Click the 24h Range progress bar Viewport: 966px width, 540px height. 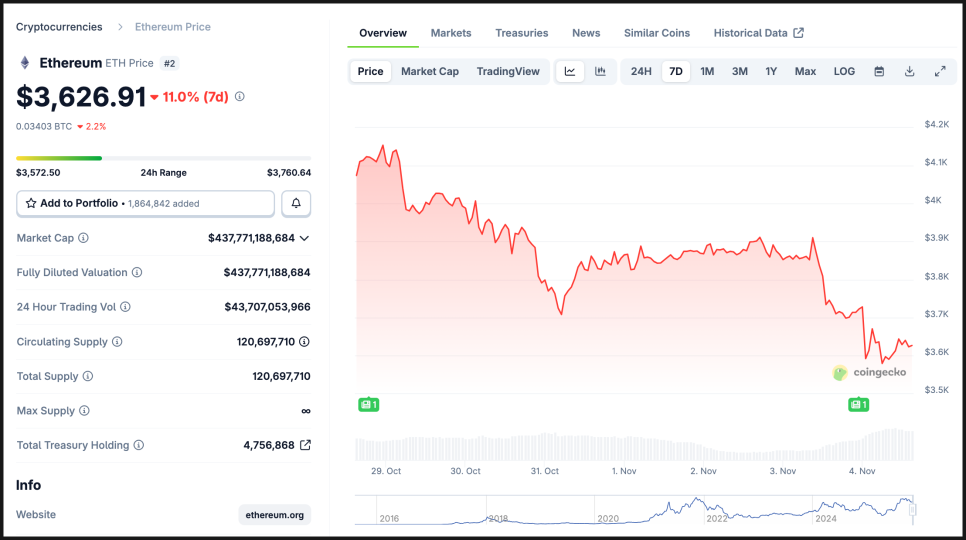click(x=163, y=158)
